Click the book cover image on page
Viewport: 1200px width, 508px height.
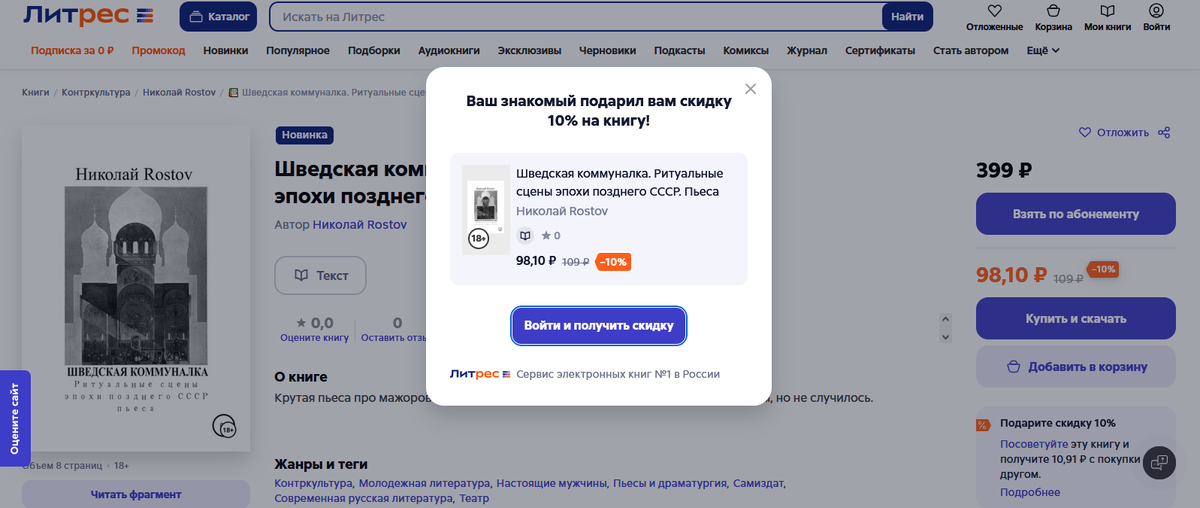(x=136, y=287)
